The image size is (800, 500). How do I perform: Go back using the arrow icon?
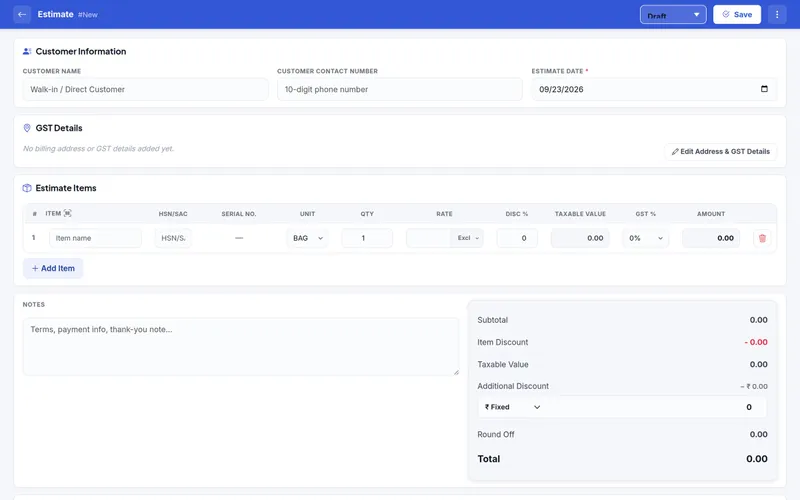tap(21, 14)
